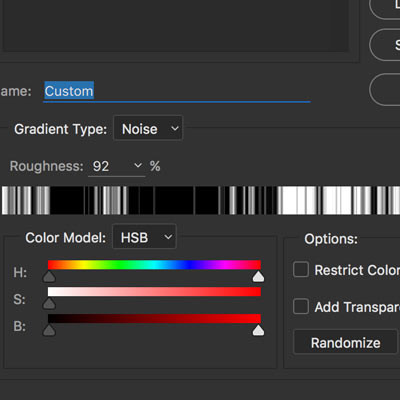
Task: Enable the Add Transparency checkbox
Action: pos(301,306)
